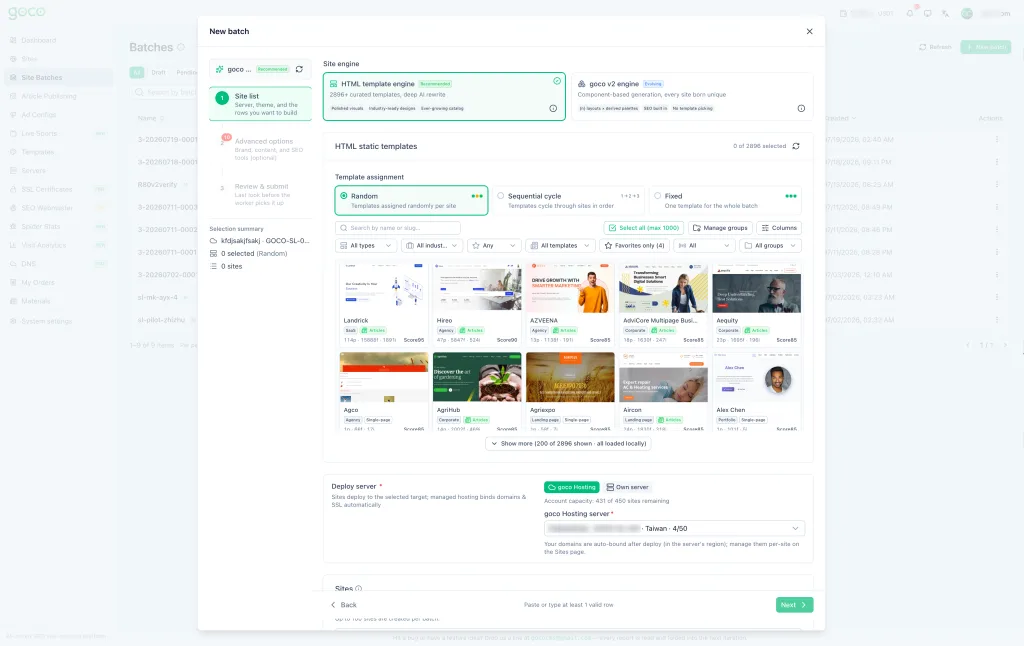Open System settings in background sidebar
Image resolution: width=1024 pixels, height=646 pixels.
[46, 321]
